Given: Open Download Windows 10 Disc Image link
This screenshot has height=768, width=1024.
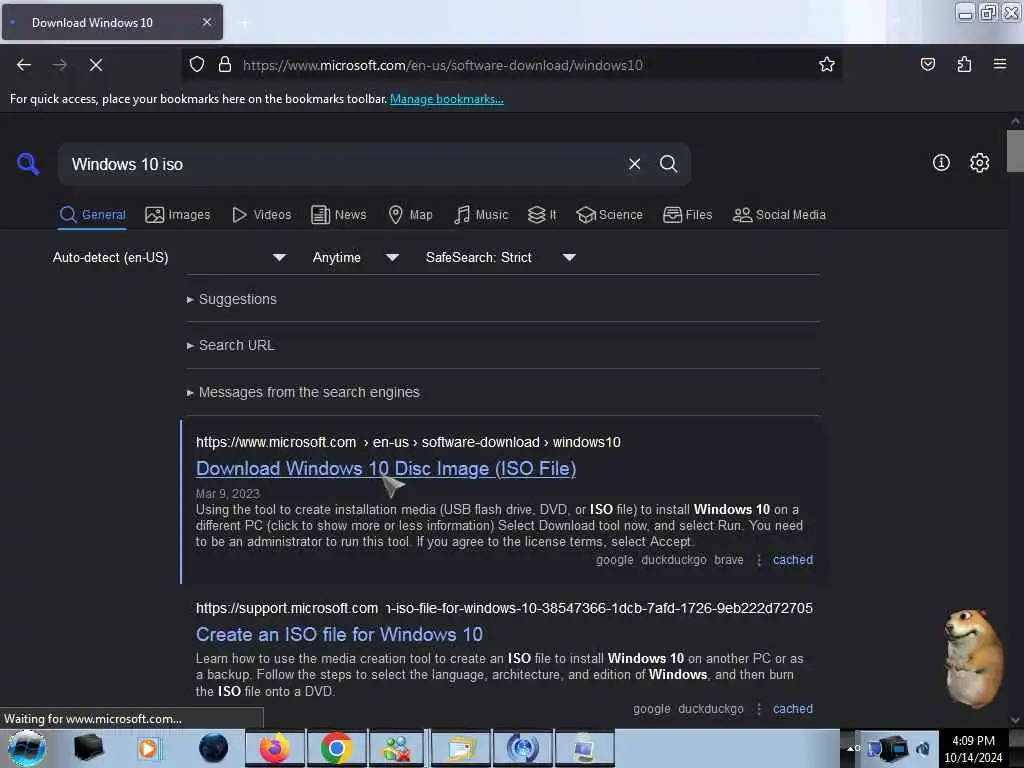Looking at the screenshot, I should pyautogui.click(x=386, y=468).
